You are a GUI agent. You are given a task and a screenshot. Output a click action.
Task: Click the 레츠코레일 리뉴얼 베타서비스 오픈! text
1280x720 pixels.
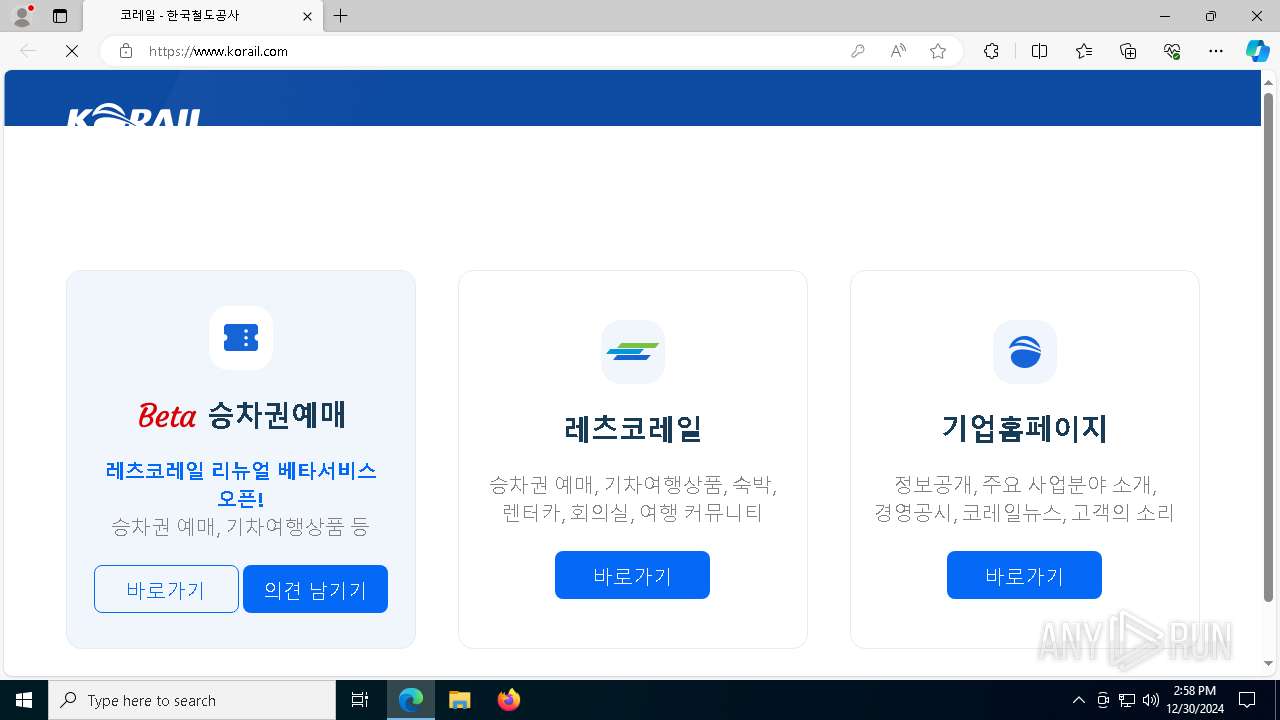[x=241, y=484]
